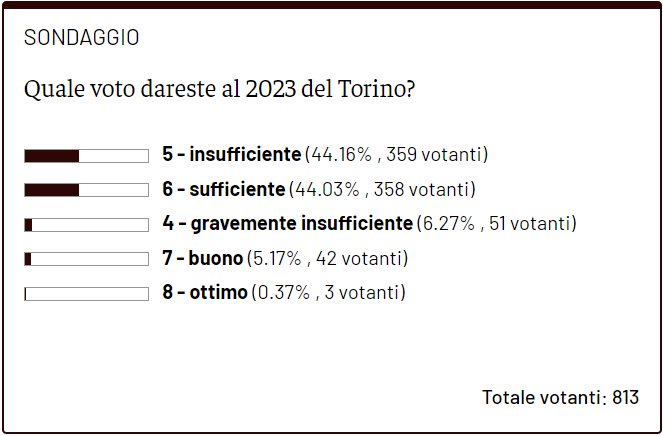This screenshot has height=436, width=663.
Task: Click the progress bar for '5 - insufficiente'
Action: tap(86, 155)
